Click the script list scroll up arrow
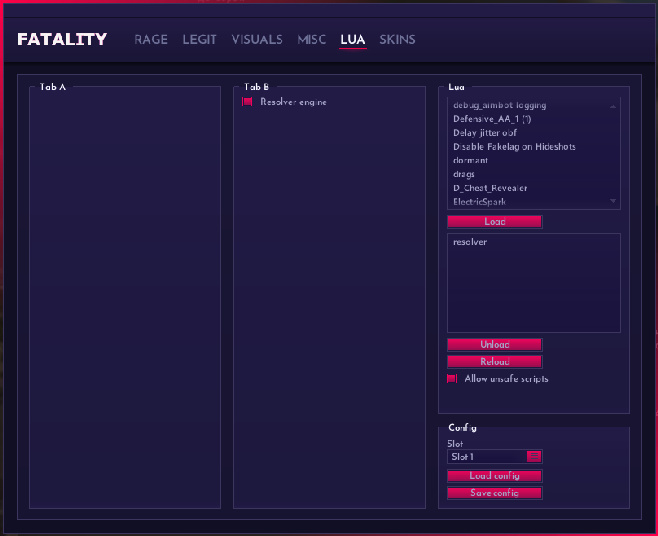658x536 pixels. click(613, 106)
